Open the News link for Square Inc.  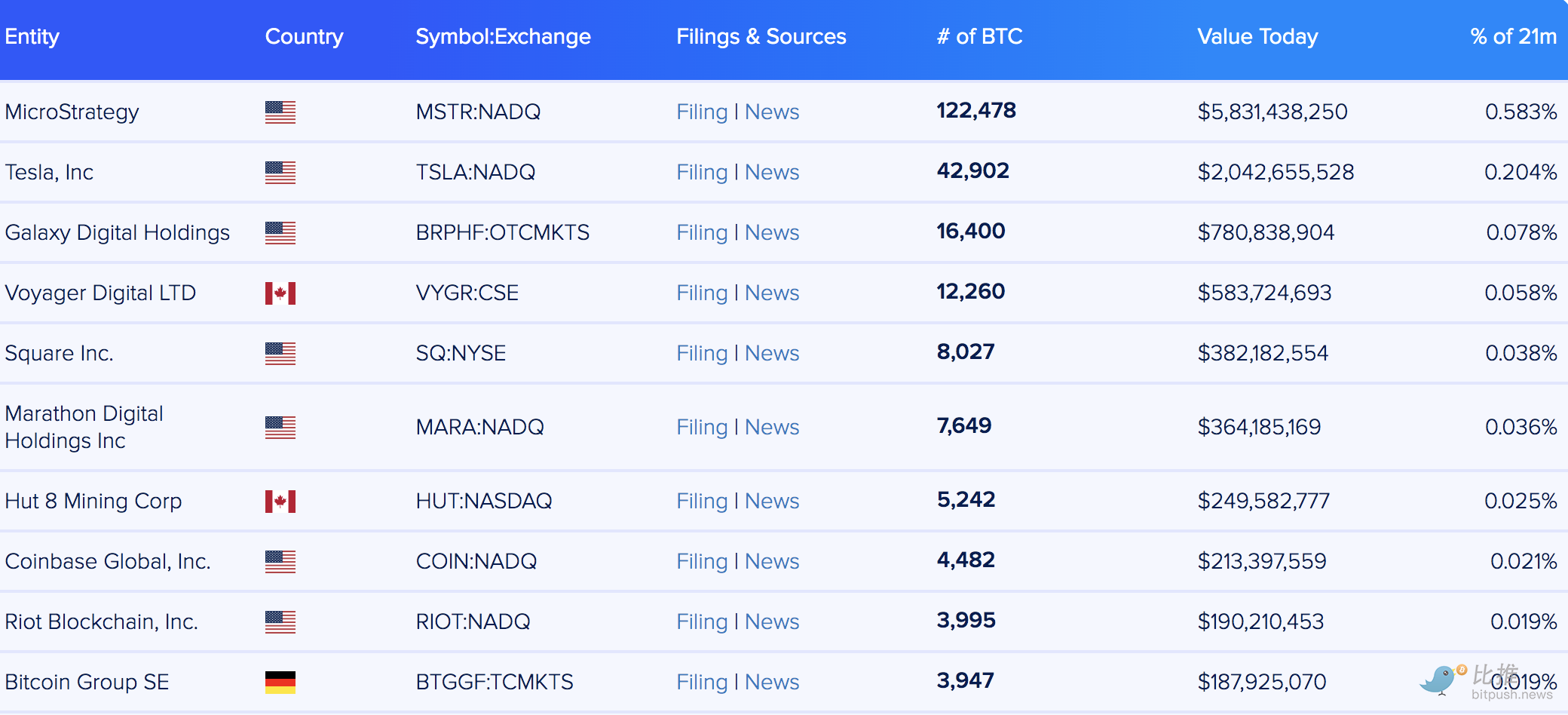coord(772,353)
